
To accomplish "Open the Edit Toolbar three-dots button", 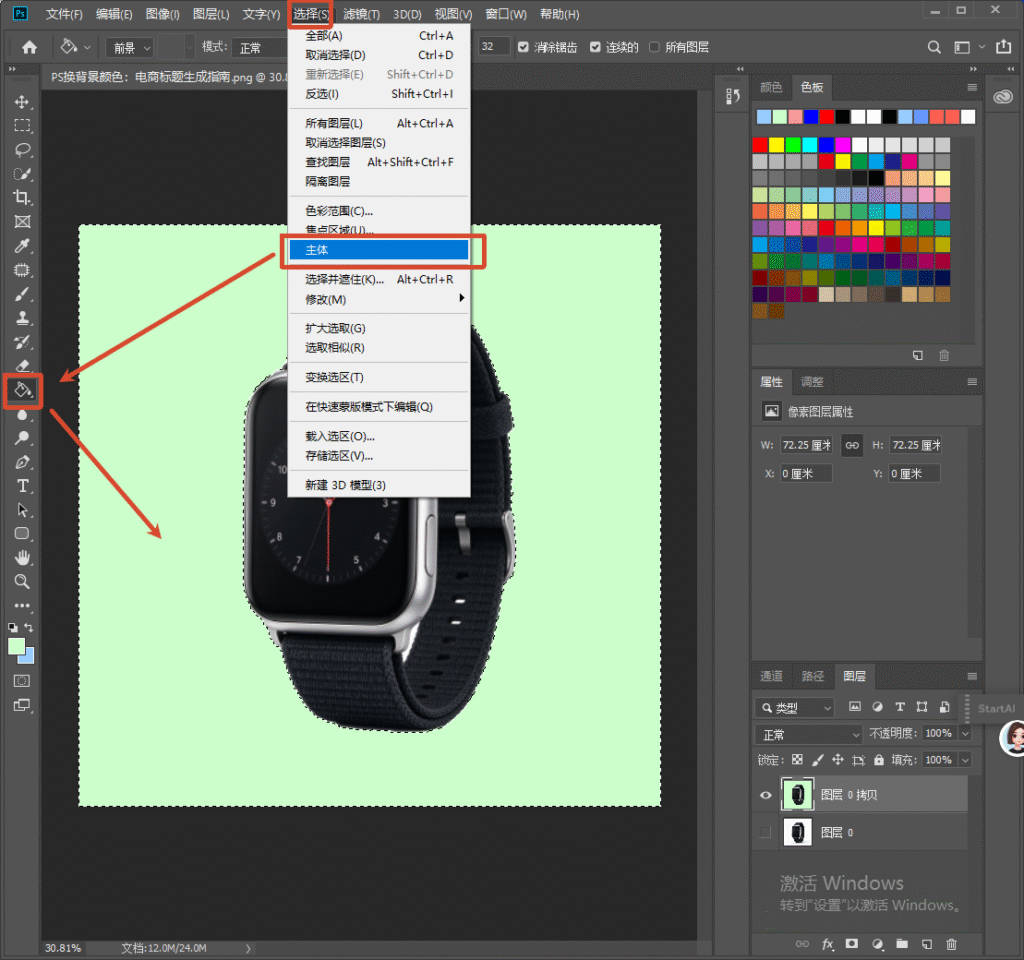I will 22,605.
